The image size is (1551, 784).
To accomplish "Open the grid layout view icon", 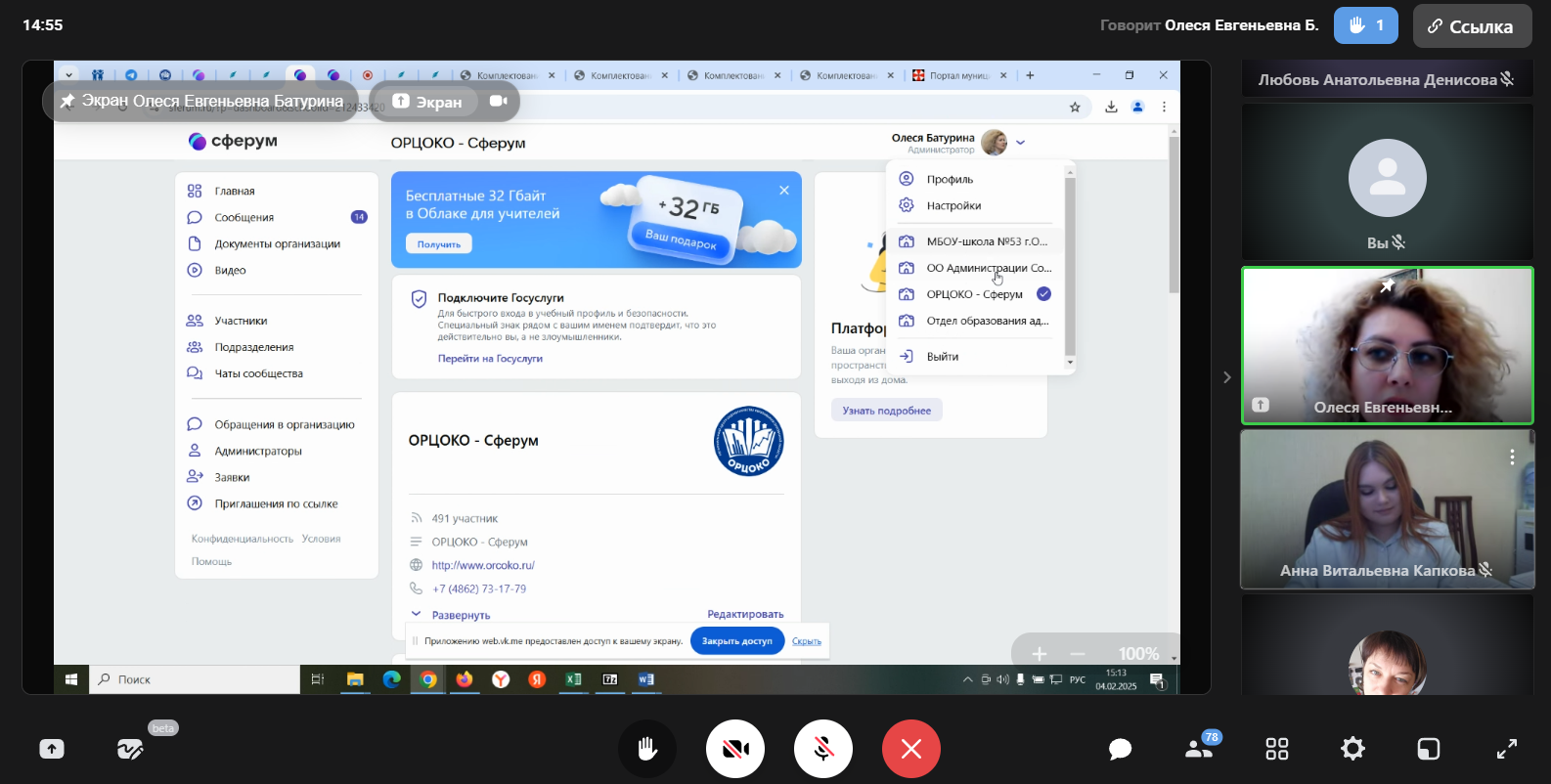I will click(1277, 749).
